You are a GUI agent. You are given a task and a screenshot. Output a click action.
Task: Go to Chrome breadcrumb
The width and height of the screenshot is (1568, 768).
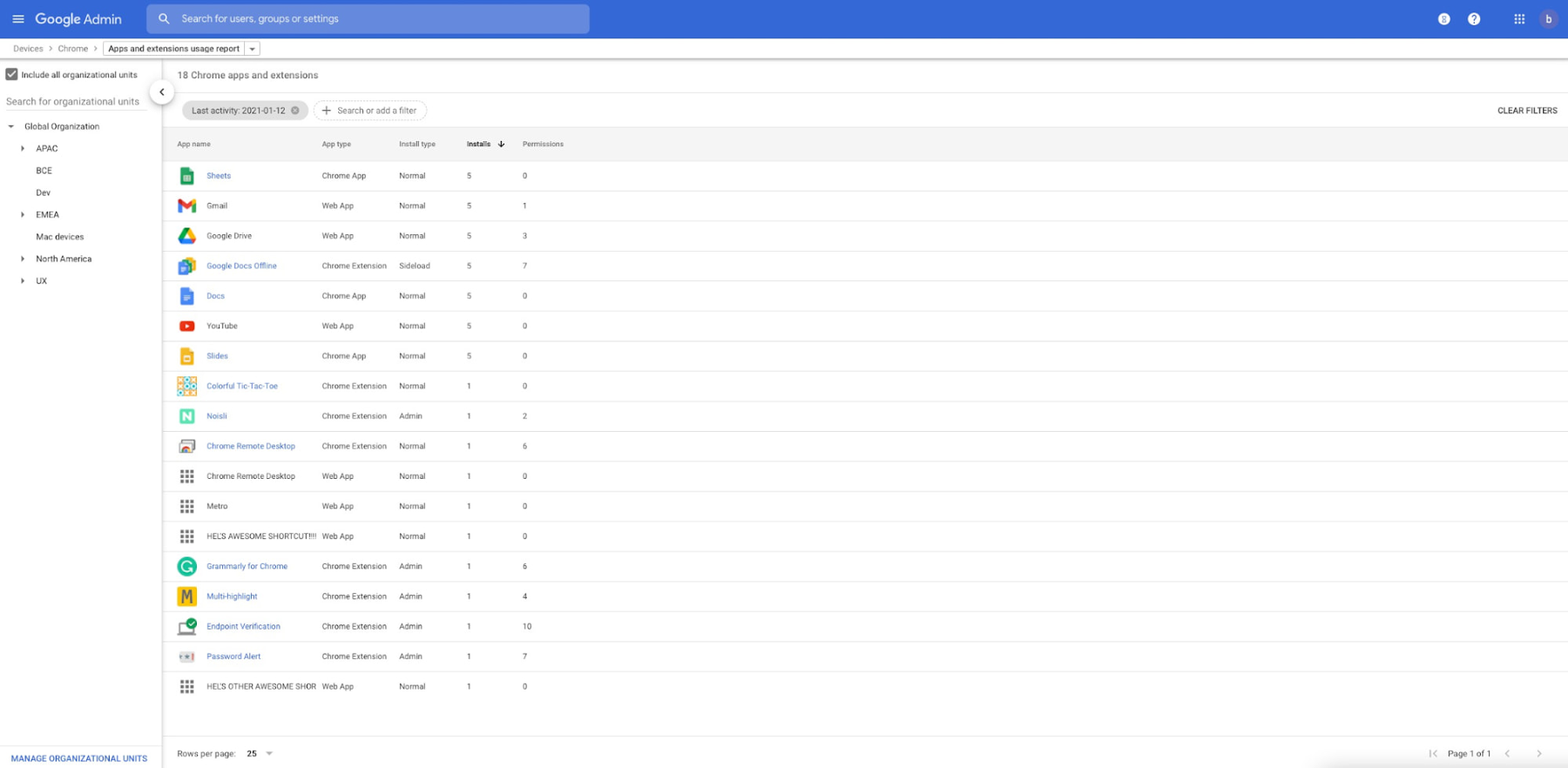[72, 49]
